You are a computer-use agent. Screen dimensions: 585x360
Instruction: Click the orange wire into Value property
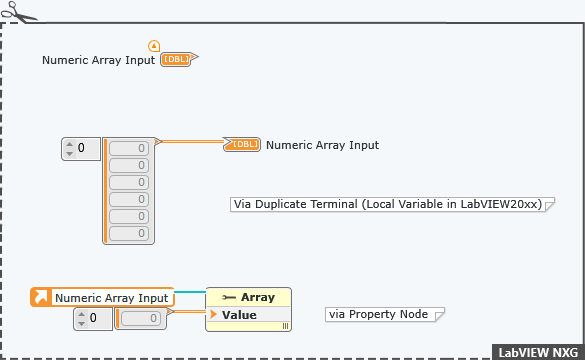point(190,311)
